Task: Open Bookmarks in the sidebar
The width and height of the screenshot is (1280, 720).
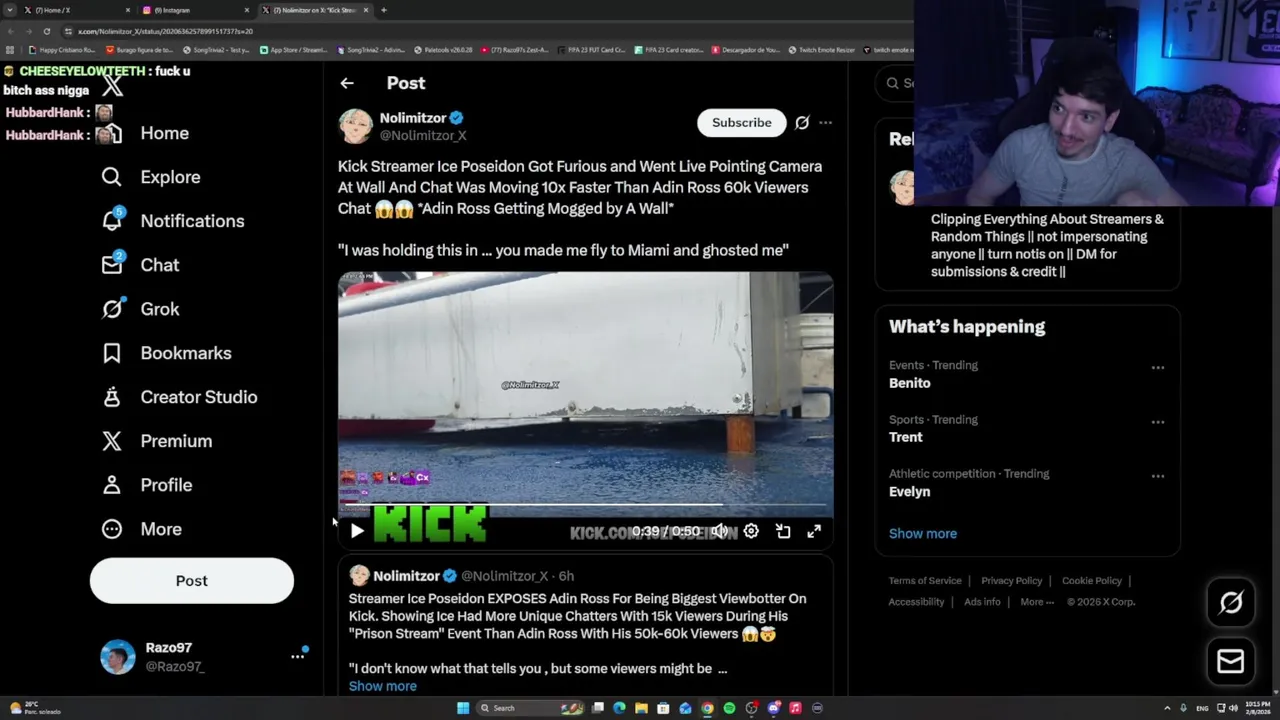Action: click(x=166, y=353)
